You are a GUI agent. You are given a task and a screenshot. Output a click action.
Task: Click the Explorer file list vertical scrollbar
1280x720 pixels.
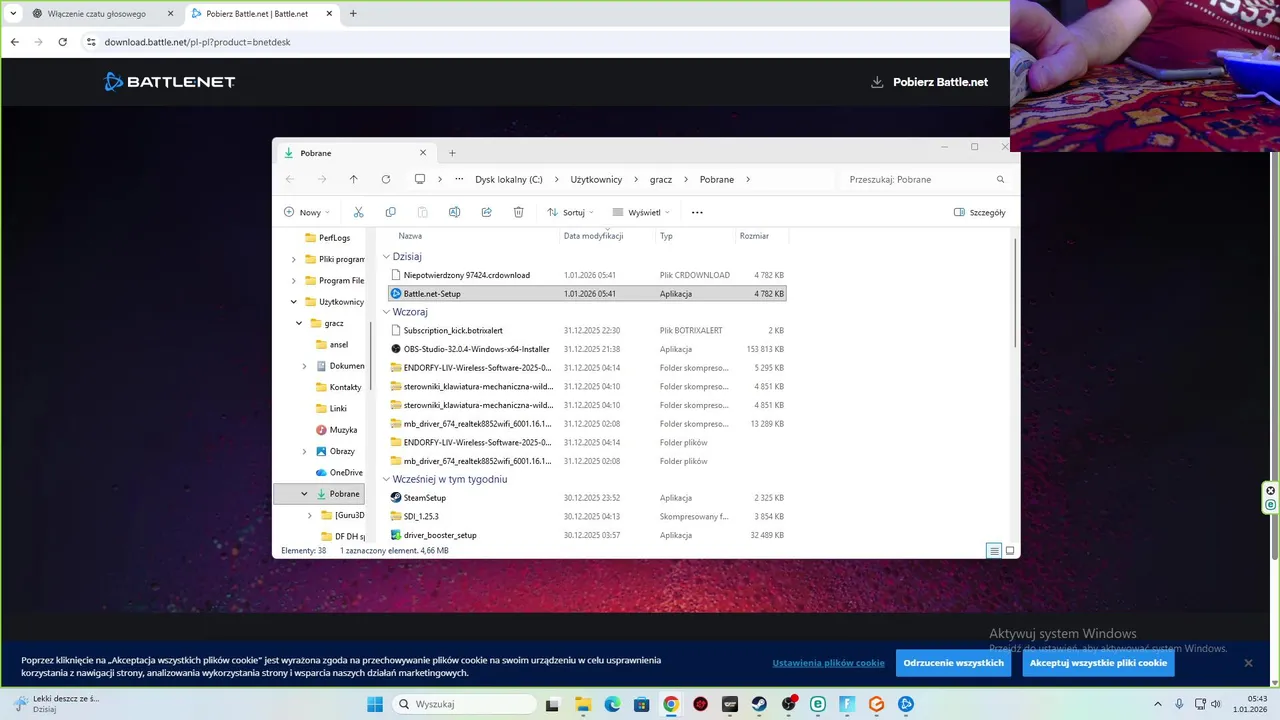click(1015, 292)
